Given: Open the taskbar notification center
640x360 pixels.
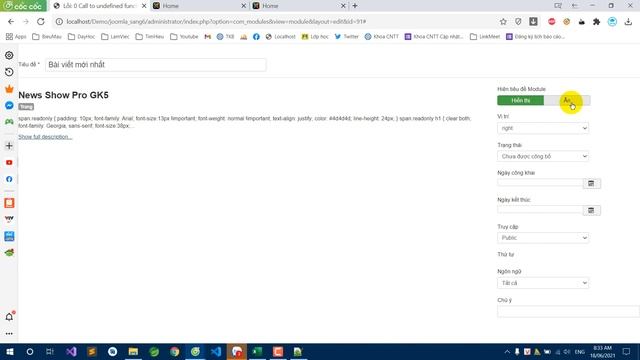Looking at the screenshot, I should (627, 351).
